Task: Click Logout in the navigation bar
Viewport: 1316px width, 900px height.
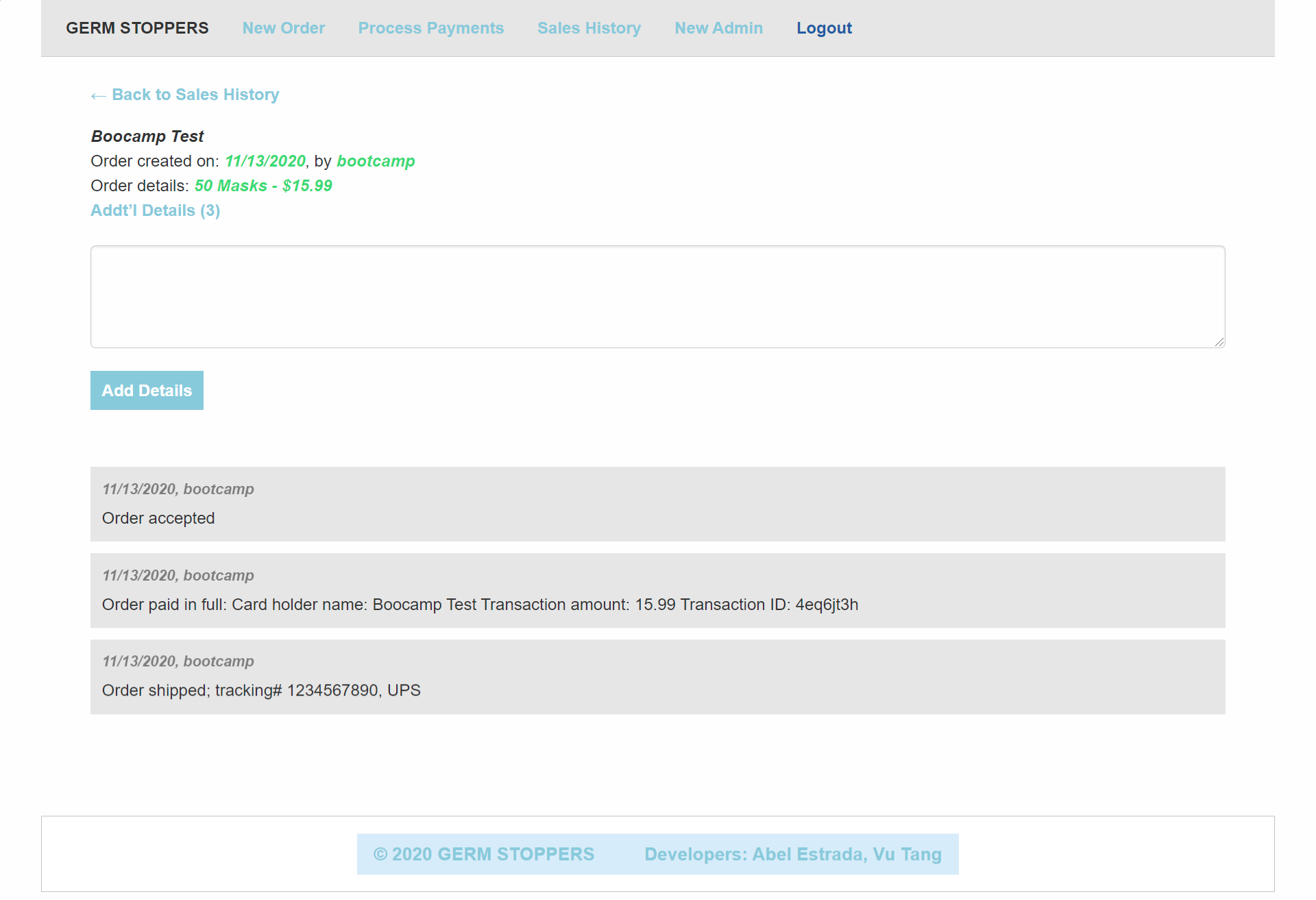Action: (x=823, y=28)
